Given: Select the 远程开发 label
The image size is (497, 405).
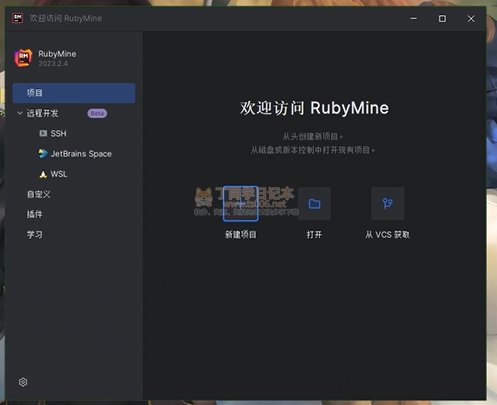Looking at the screenshot, I should [42, 113].
